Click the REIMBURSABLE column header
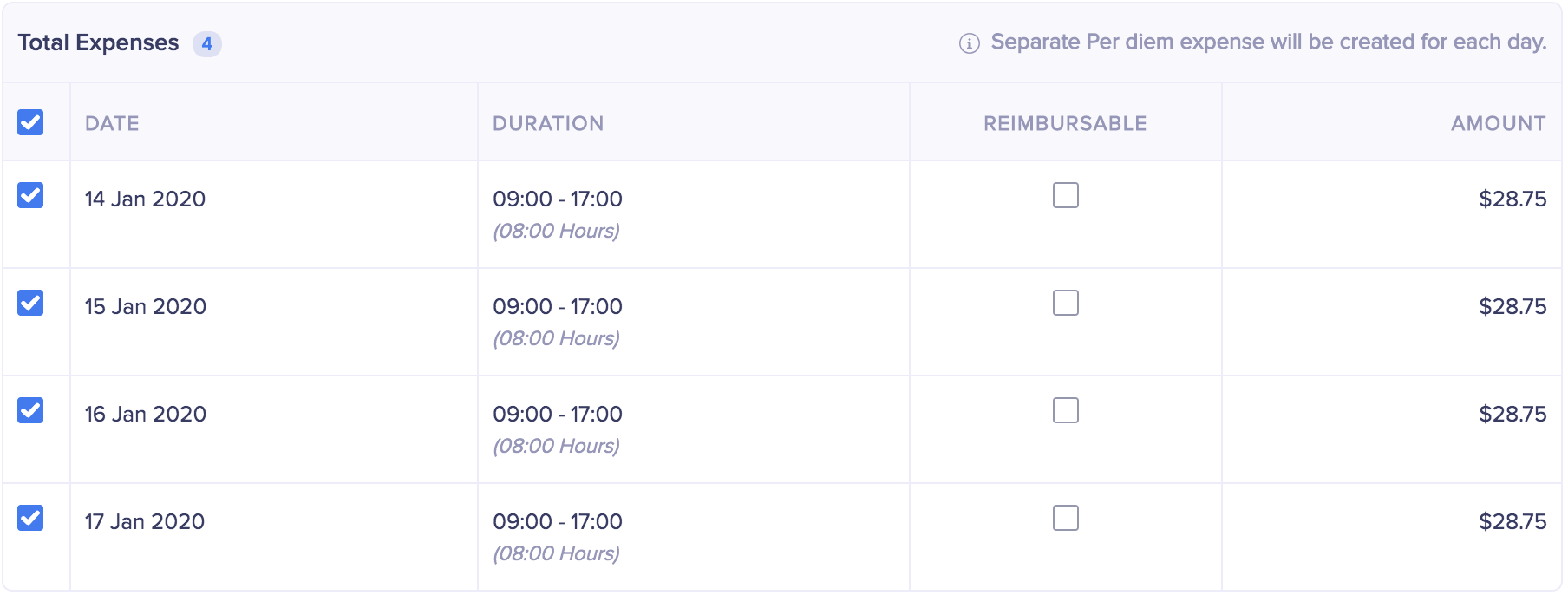Screen dimensions: 1568x595 click(1065, 123)
